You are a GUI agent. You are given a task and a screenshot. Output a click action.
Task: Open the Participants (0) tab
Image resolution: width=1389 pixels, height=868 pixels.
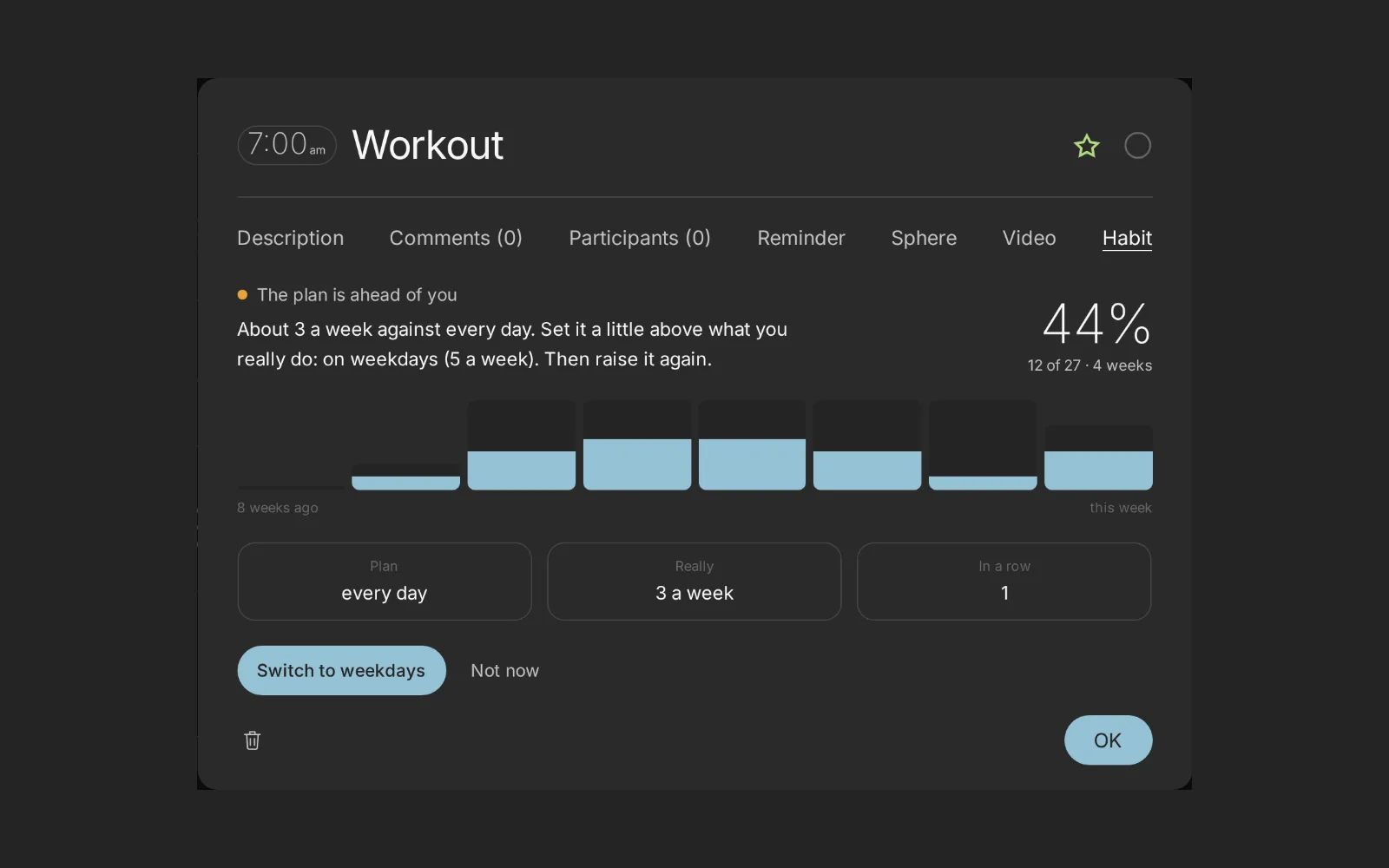click(x=640, y=238)
